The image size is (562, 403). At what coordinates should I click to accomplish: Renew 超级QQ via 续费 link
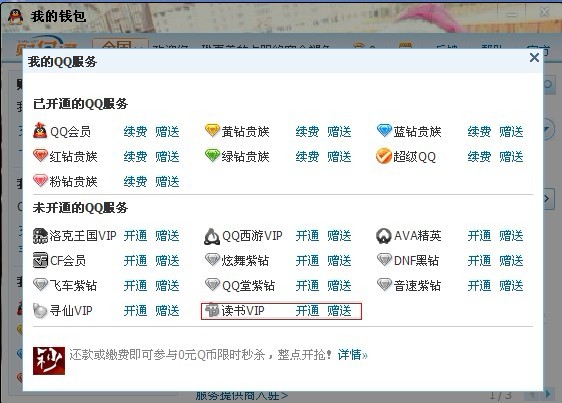[480, 157]
